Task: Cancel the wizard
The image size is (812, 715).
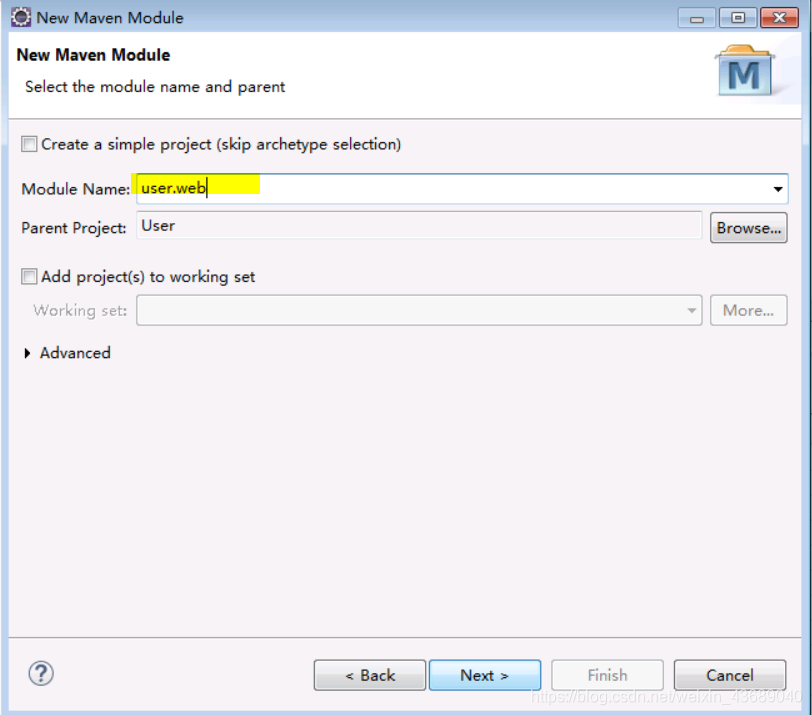Action: coord(730,675)
